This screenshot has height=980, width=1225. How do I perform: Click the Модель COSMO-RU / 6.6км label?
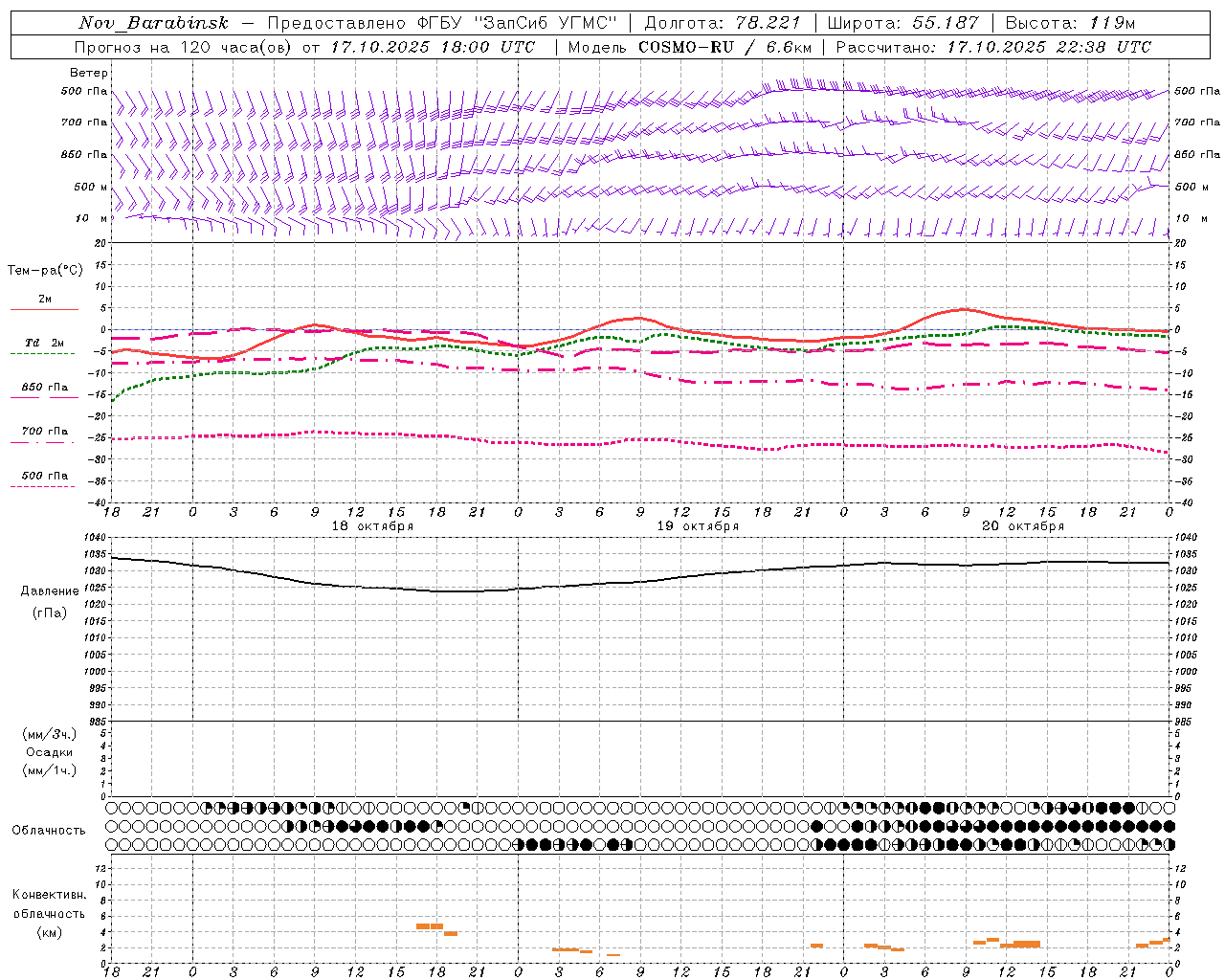pos(690,47)
